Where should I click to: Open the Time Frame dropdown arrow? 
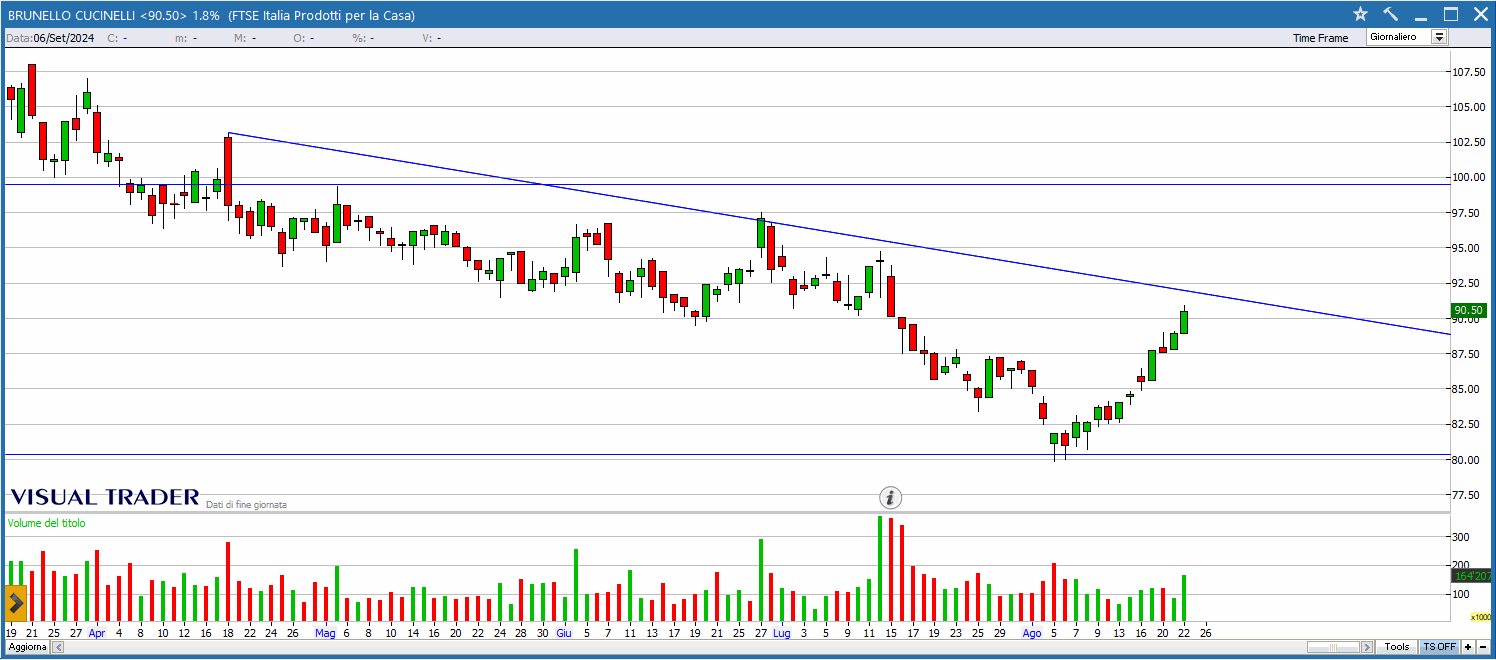pos(1439,37)
